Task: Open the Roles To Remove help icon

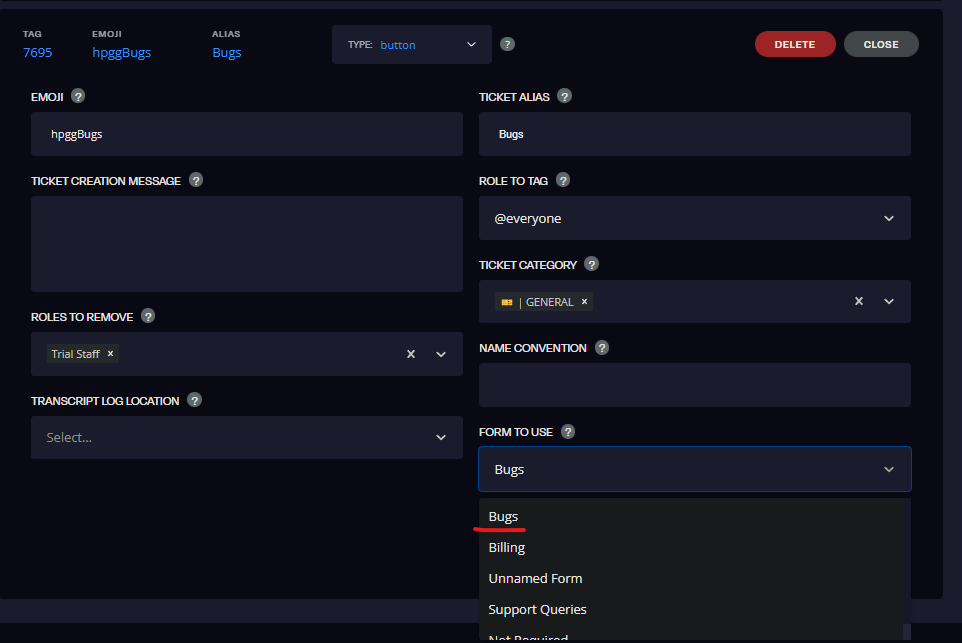Action: (148, 316)
